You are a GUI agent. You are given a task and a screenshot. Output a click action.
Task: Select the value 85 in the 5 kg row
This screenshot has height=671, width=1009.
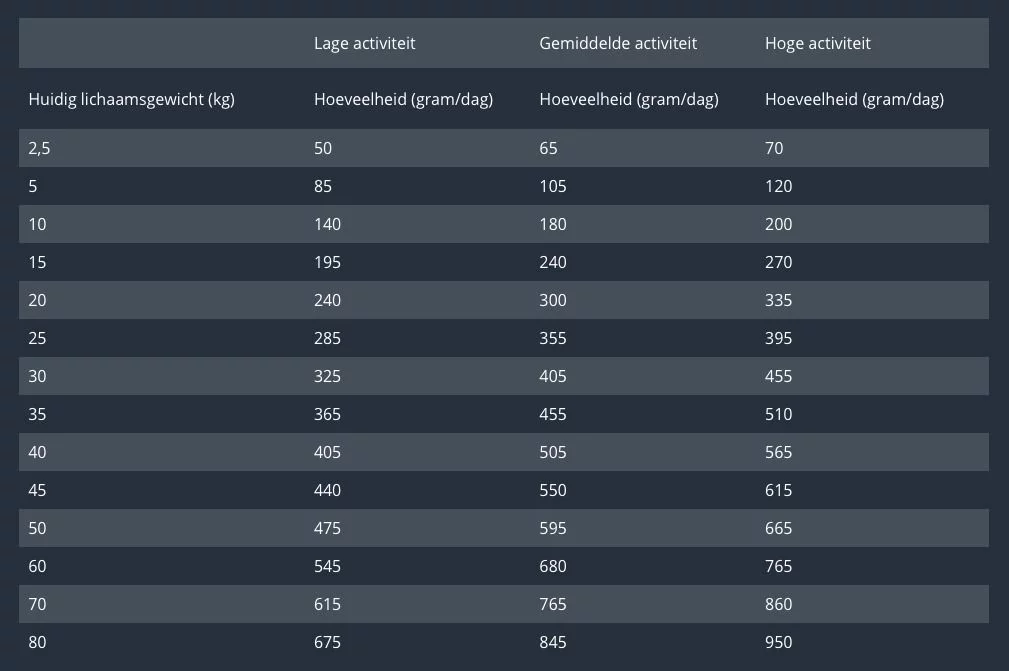(x=322, y=186)
